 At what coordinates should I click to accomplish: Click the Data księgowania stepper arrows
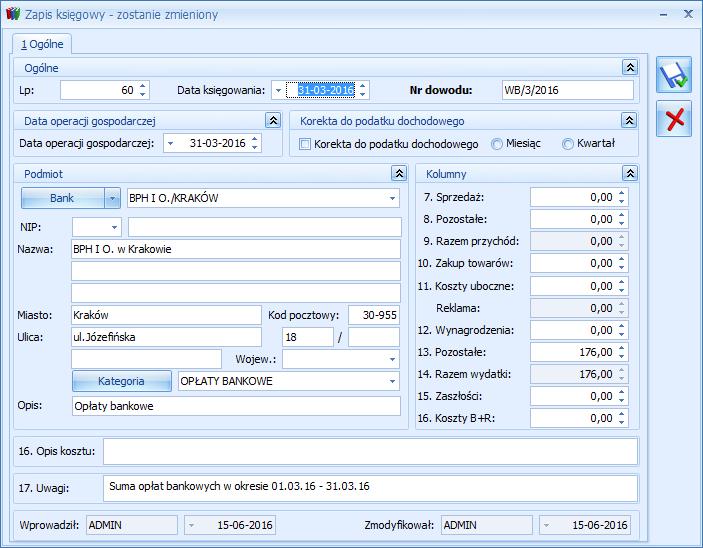tap(362, 90)
